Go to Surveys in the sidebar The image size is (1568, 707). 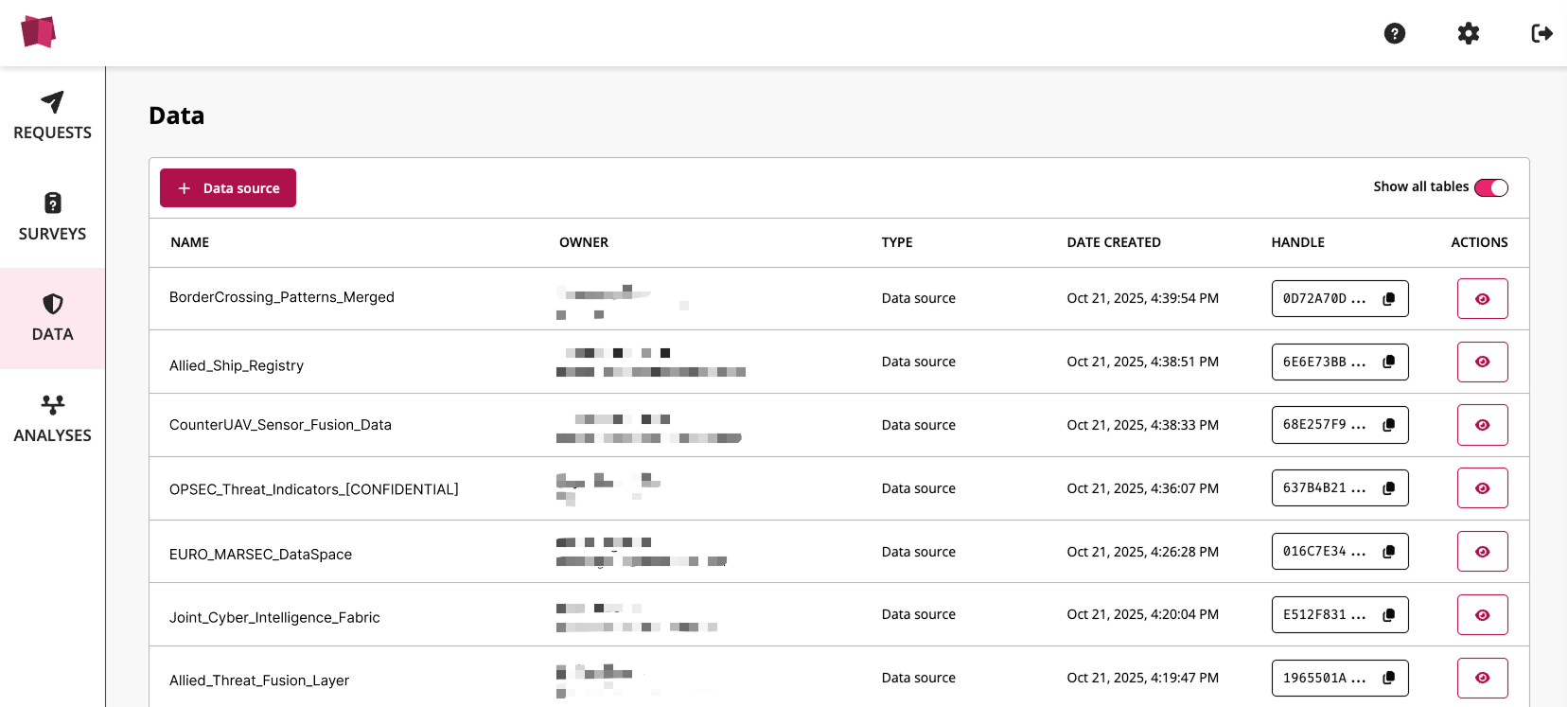pyautogui.click(x=52, y=218)
